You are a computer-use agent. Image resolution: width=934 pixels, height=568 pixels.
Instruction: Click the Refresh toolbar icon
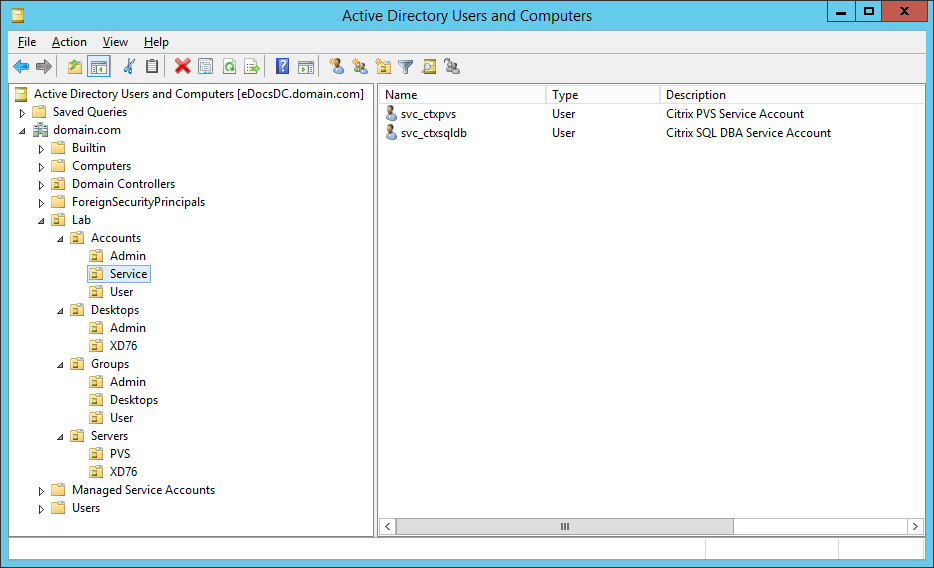229,67
